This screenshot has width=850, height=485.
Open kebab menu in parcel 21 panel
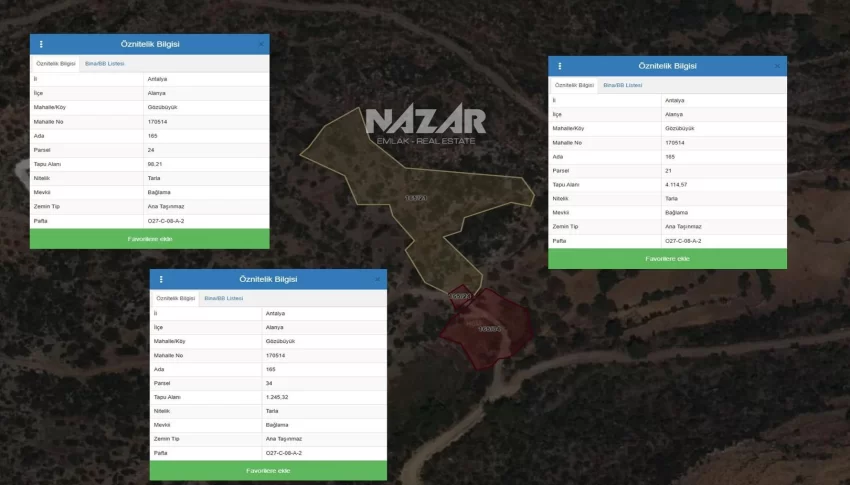coord(559,66)
